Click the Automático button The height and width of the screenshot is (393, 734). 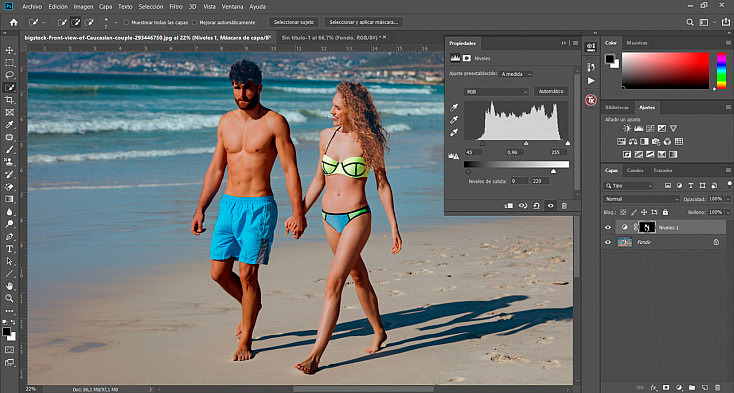(x=551, y=92)
